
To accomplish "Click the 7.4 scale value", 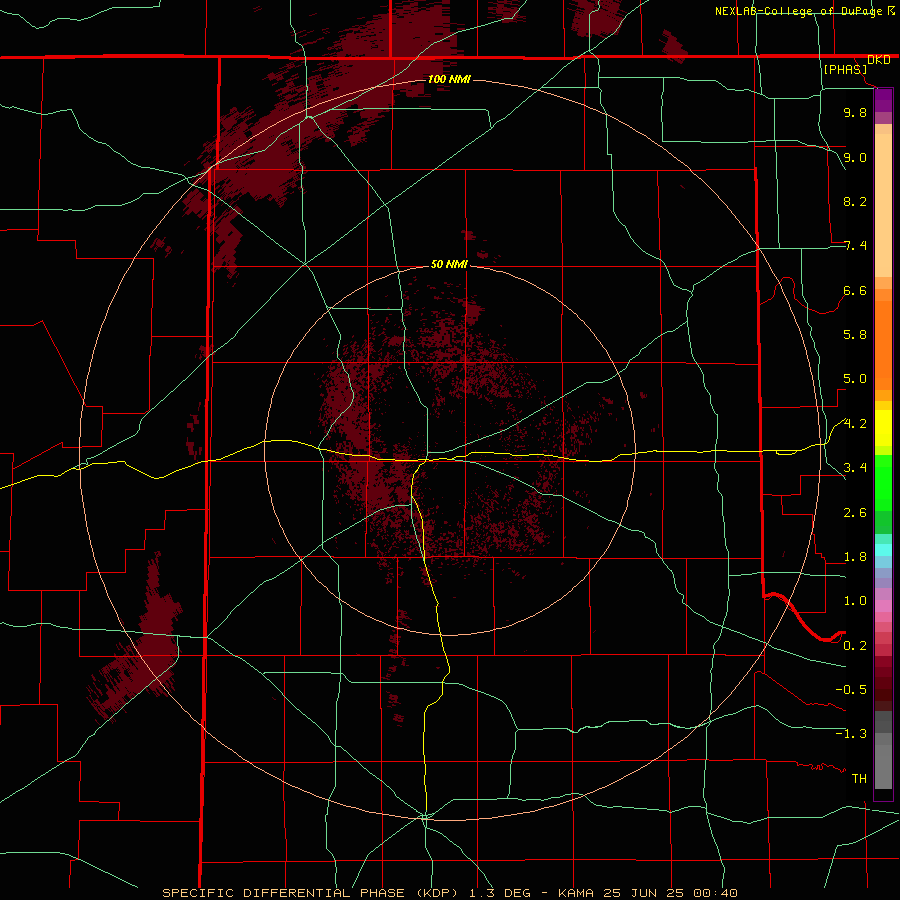I will (855, 246).
